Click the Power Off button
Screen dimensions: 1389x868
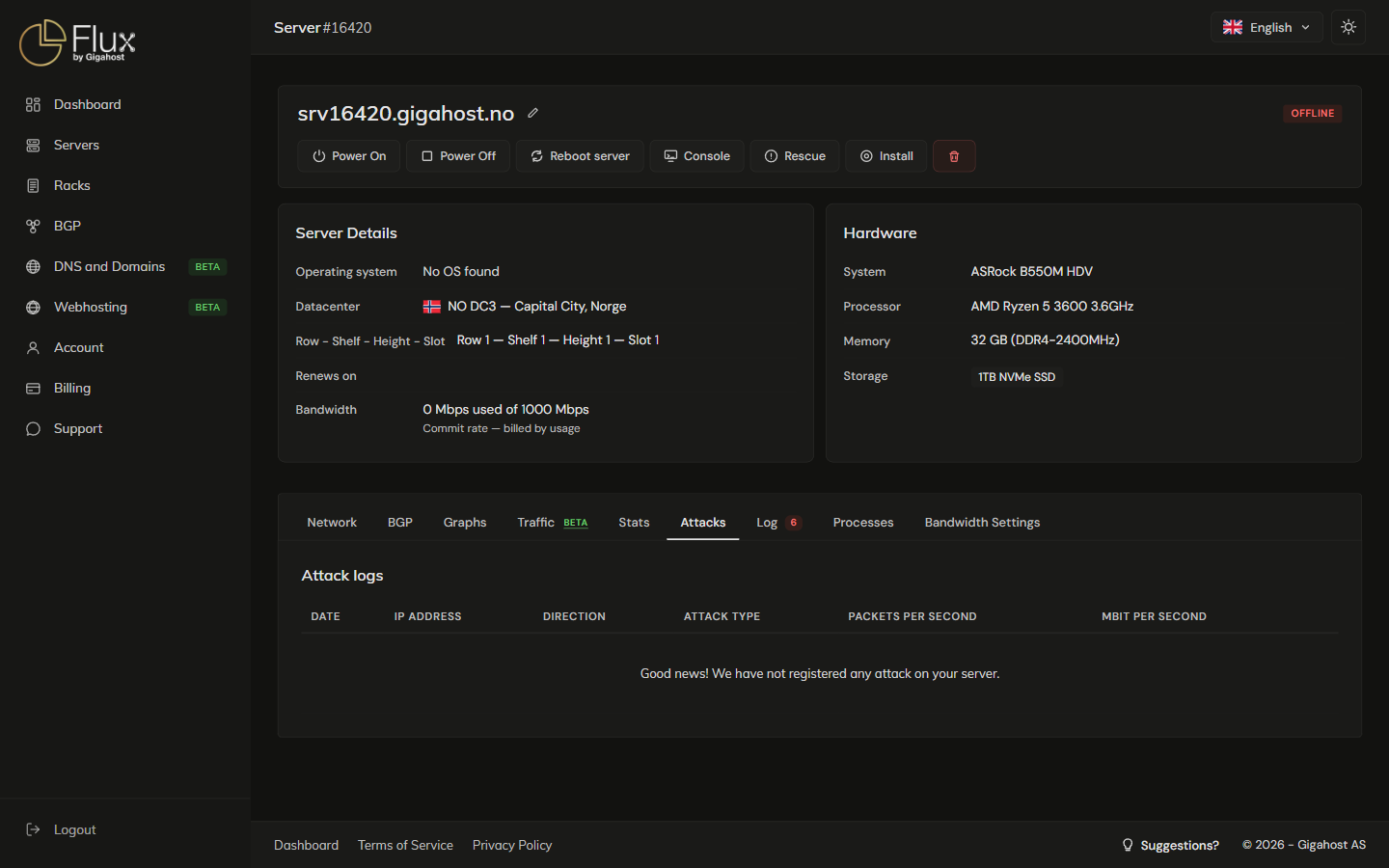pos(458,156)
